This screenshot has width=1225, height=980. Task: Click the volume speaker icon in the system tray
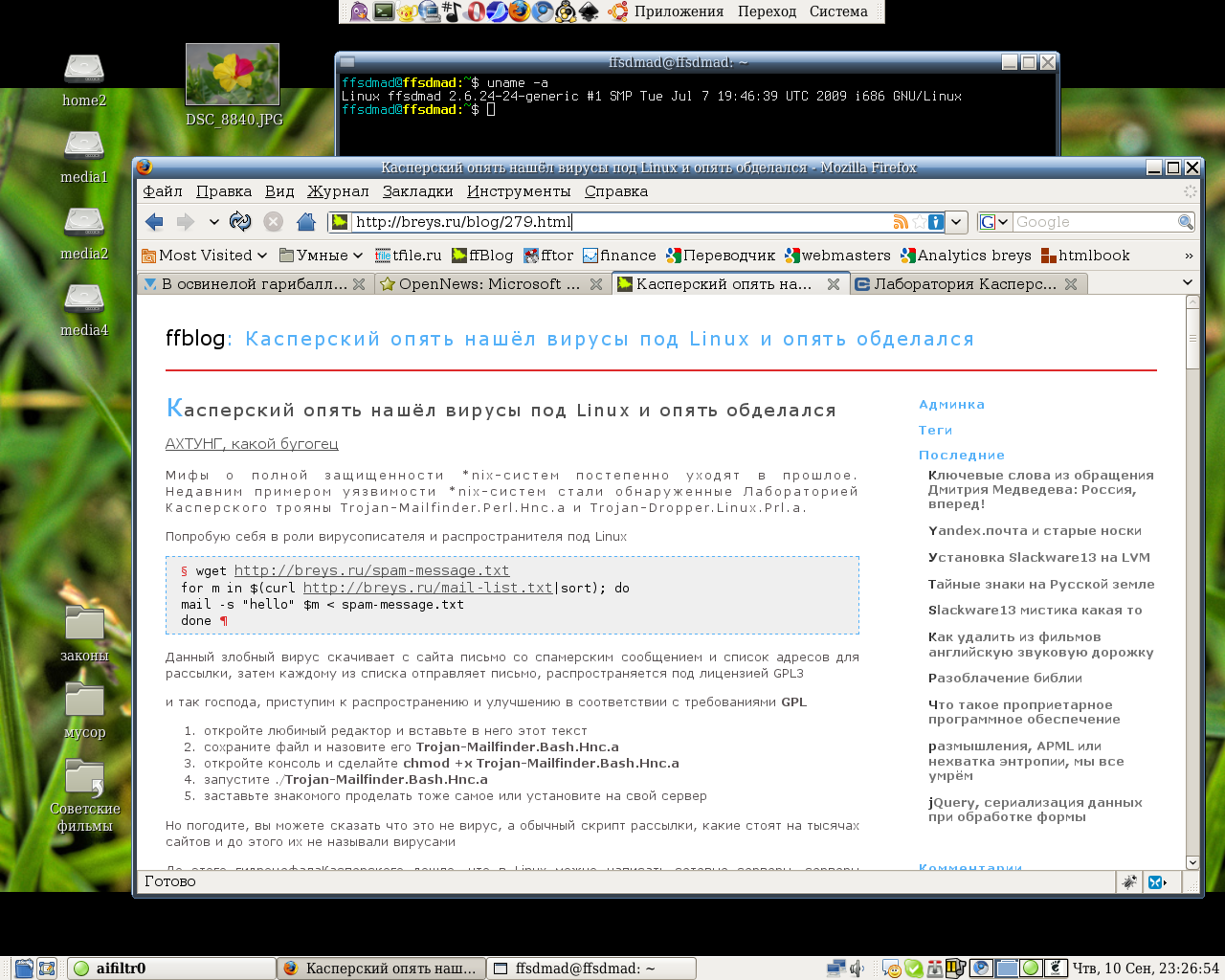click(x=857, y=969)
